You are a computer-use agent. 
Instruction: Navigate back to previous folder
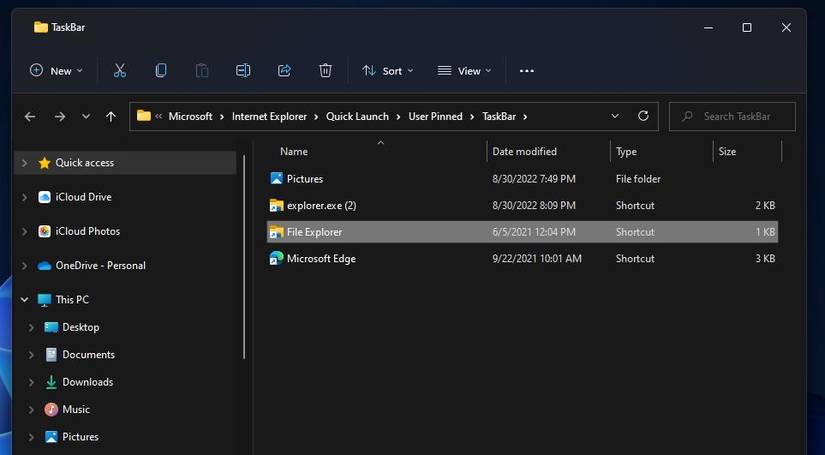[x=30, y=116]
